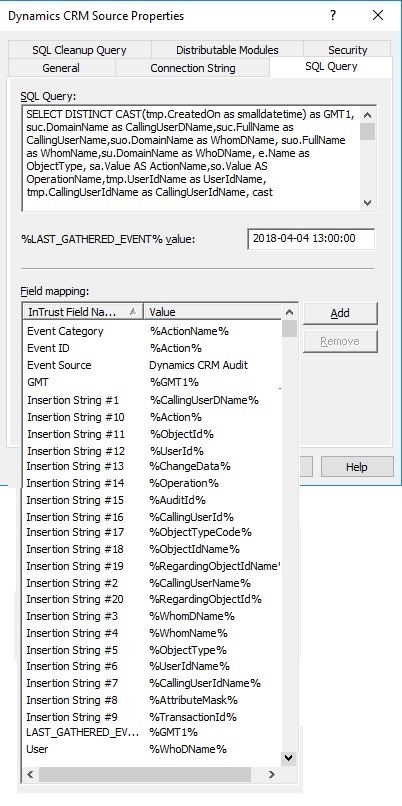Image resolution: width=402 pixels, height=806 pixels.
Task: Select the LAST_GATHERED_EV... row
Action: click(x=153, y=732)
